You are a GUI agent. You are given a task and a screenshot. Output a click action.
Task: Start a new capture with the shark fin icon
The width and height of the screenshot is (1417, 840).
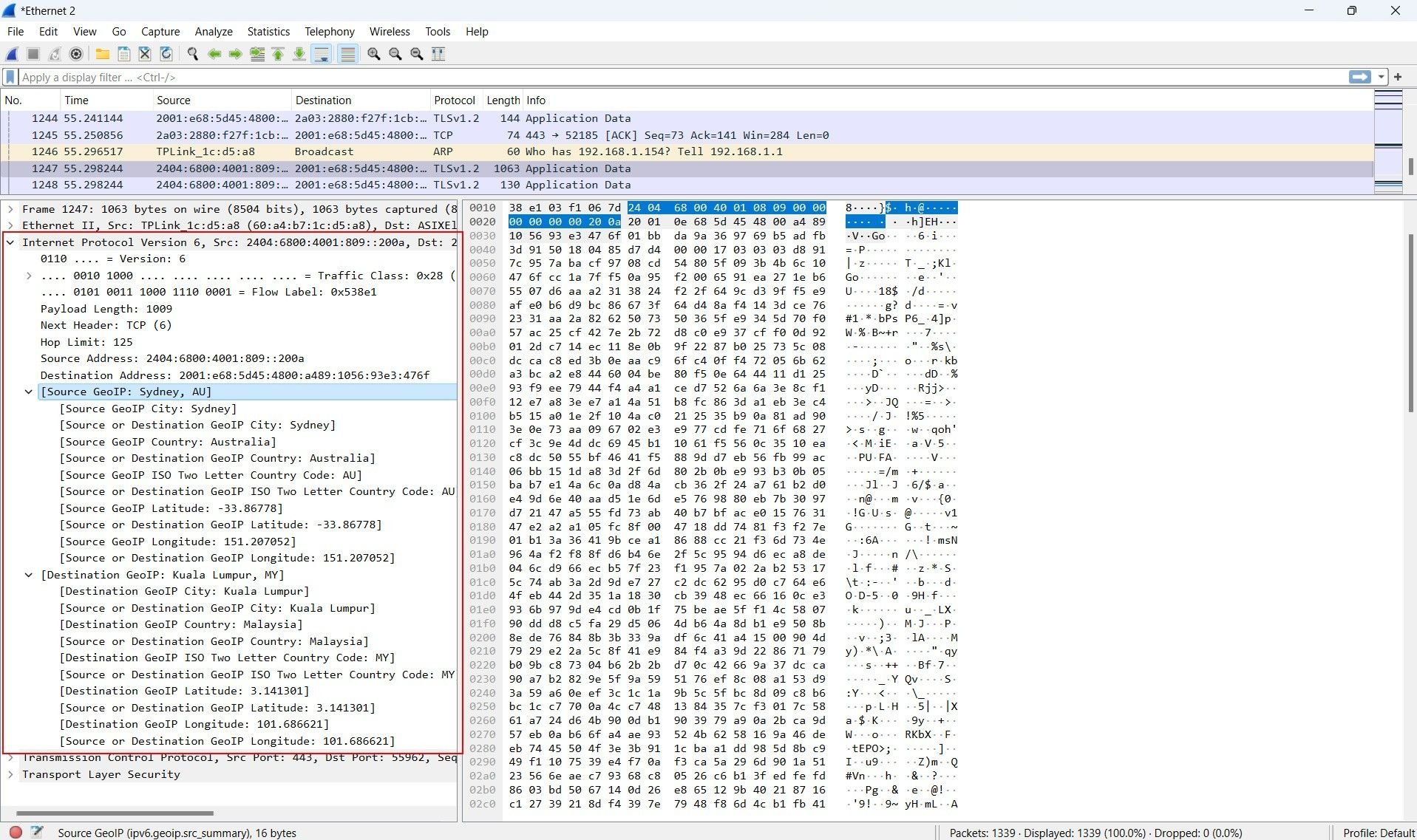(x=12, y=53)
